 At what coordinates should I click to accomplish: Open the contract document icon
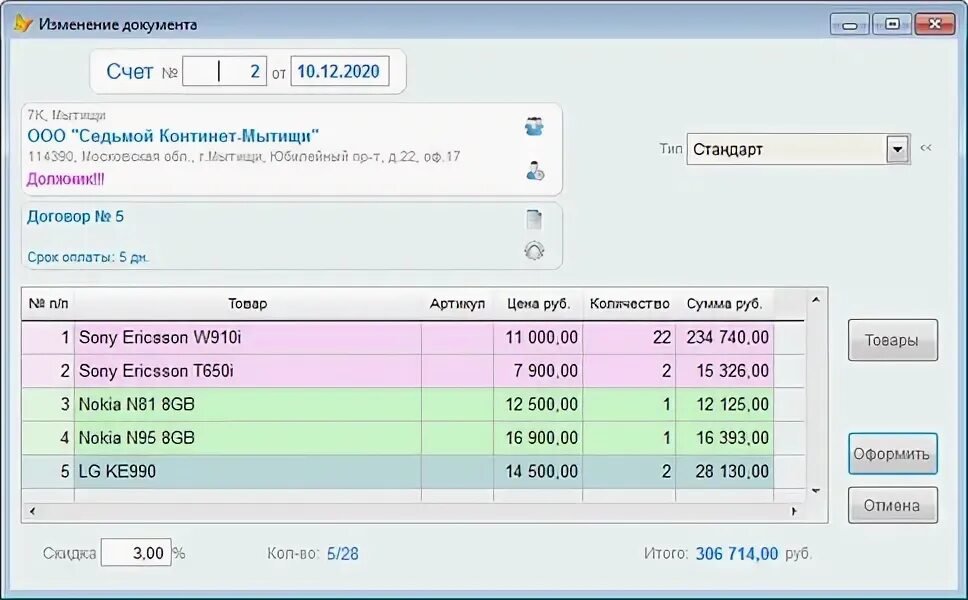coord(534,220)
